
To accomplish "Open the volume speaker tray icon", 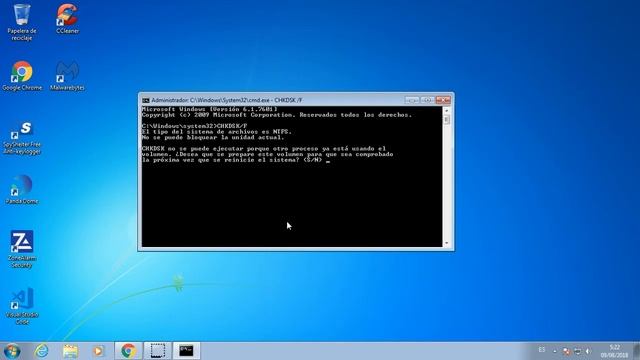I will [588, 351].
